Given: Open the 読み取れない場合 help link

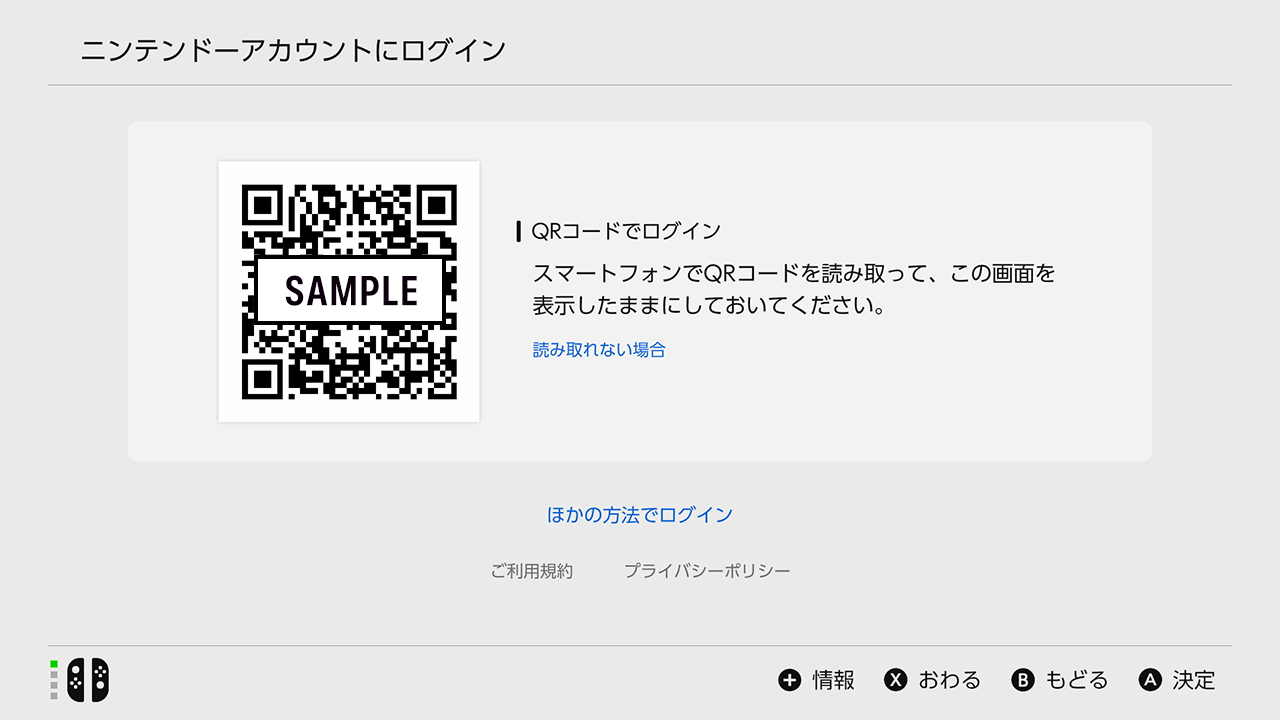Looking at the screenshot, I should pos(599,350).
